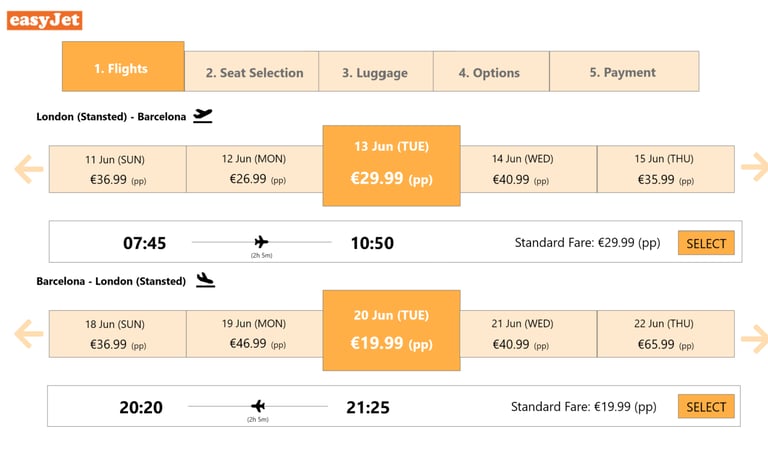Jump to the Payment step tab
The height and width of the screenshot is (460, 768).
pos(623,72)
